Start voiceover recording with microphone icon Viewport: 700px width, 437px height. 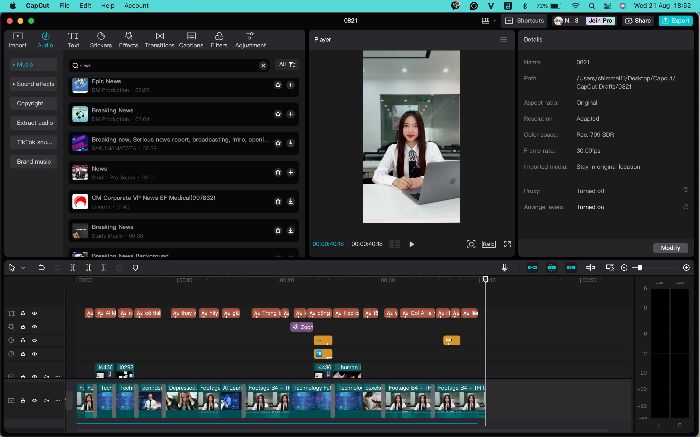[x=504, y=267]
